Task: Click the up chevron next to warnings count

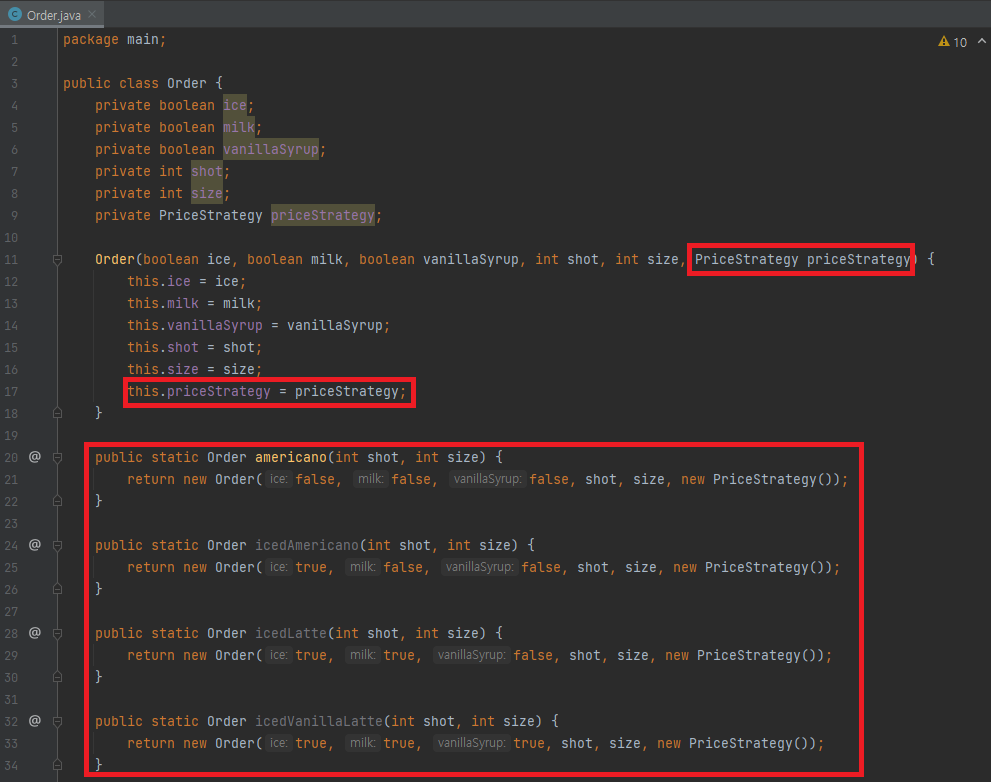Action: point(982,41)
